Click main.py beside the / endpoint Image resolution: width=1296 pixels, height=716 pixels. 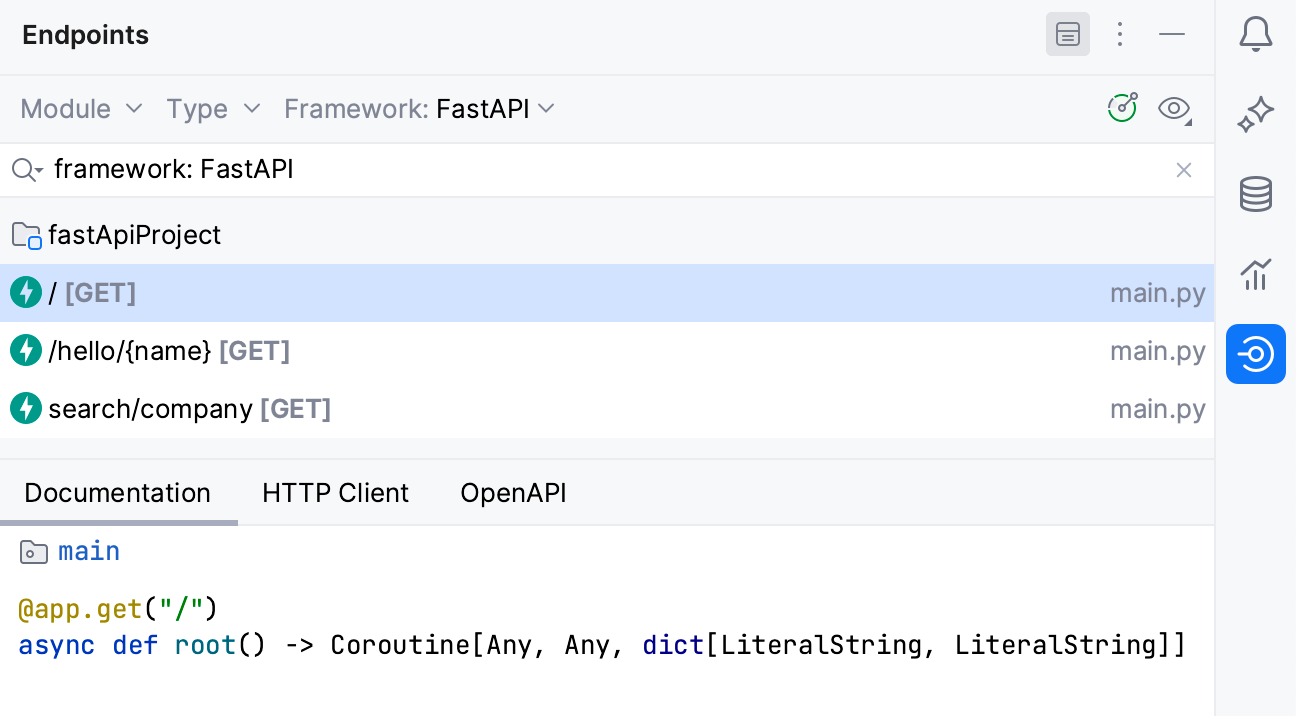pyautogui.click(x=1157, y=294)
